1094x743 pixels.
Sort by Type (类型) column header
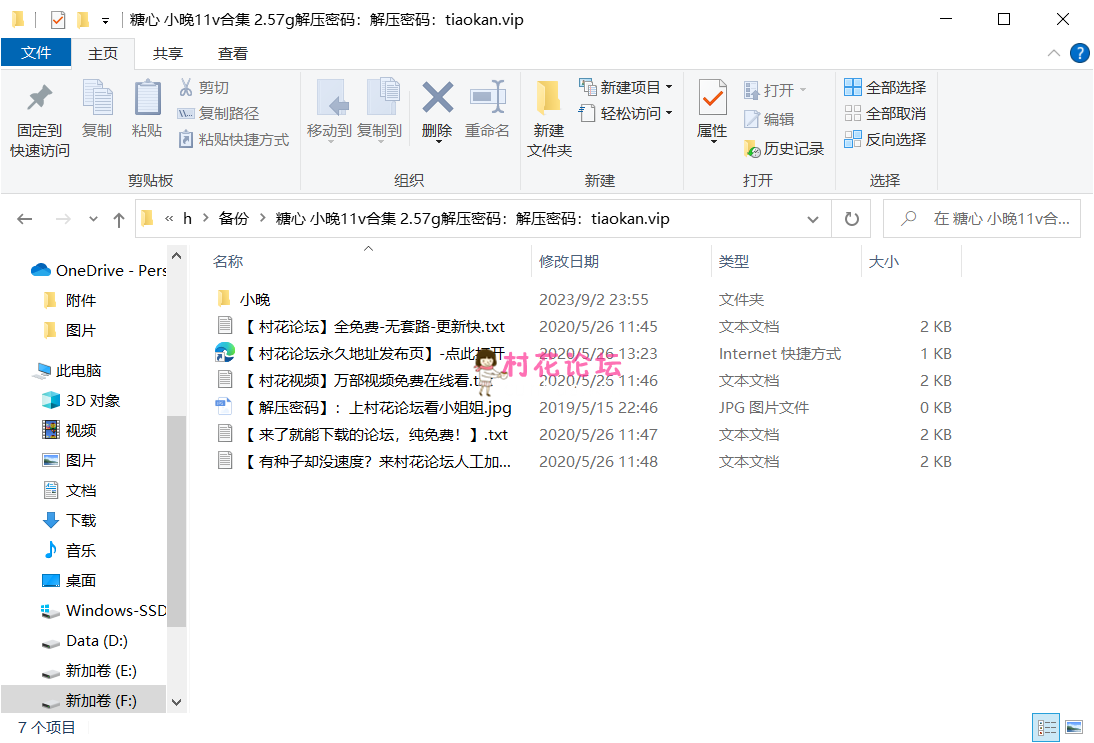733,262
